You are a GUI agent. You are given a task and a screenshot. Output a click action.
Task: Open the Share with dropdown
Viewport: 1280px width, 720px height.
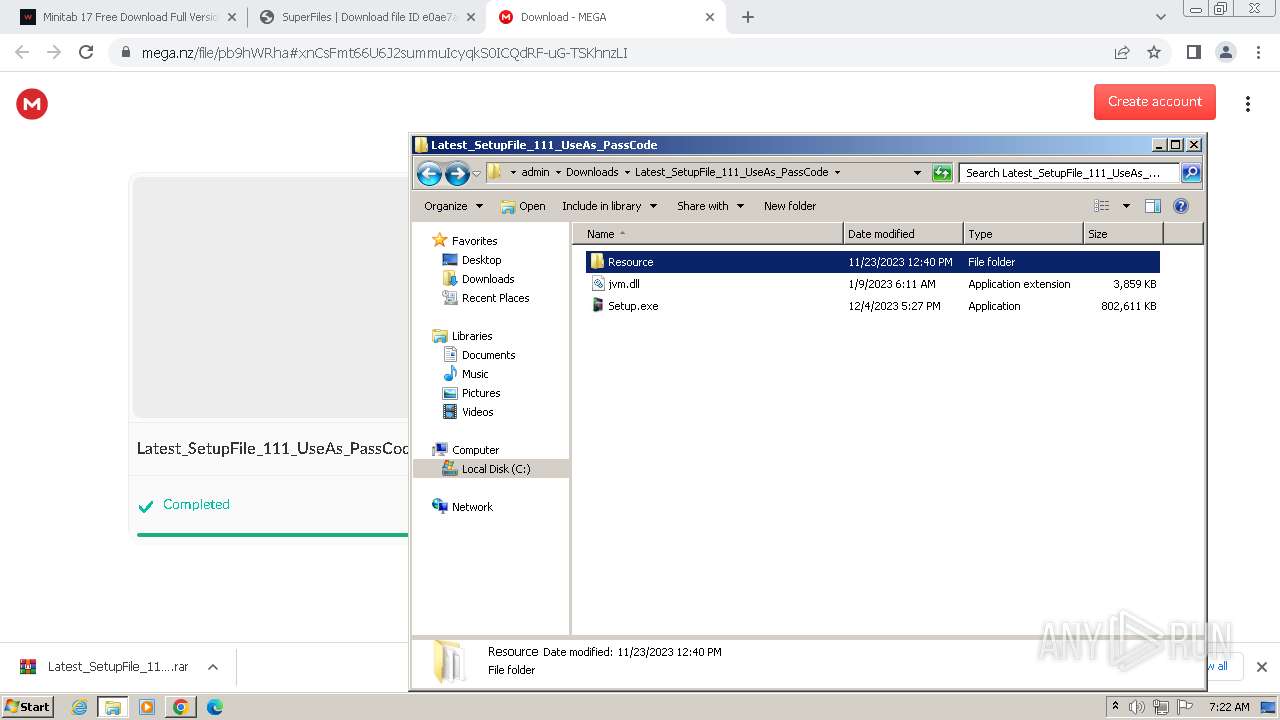point(710,206)
